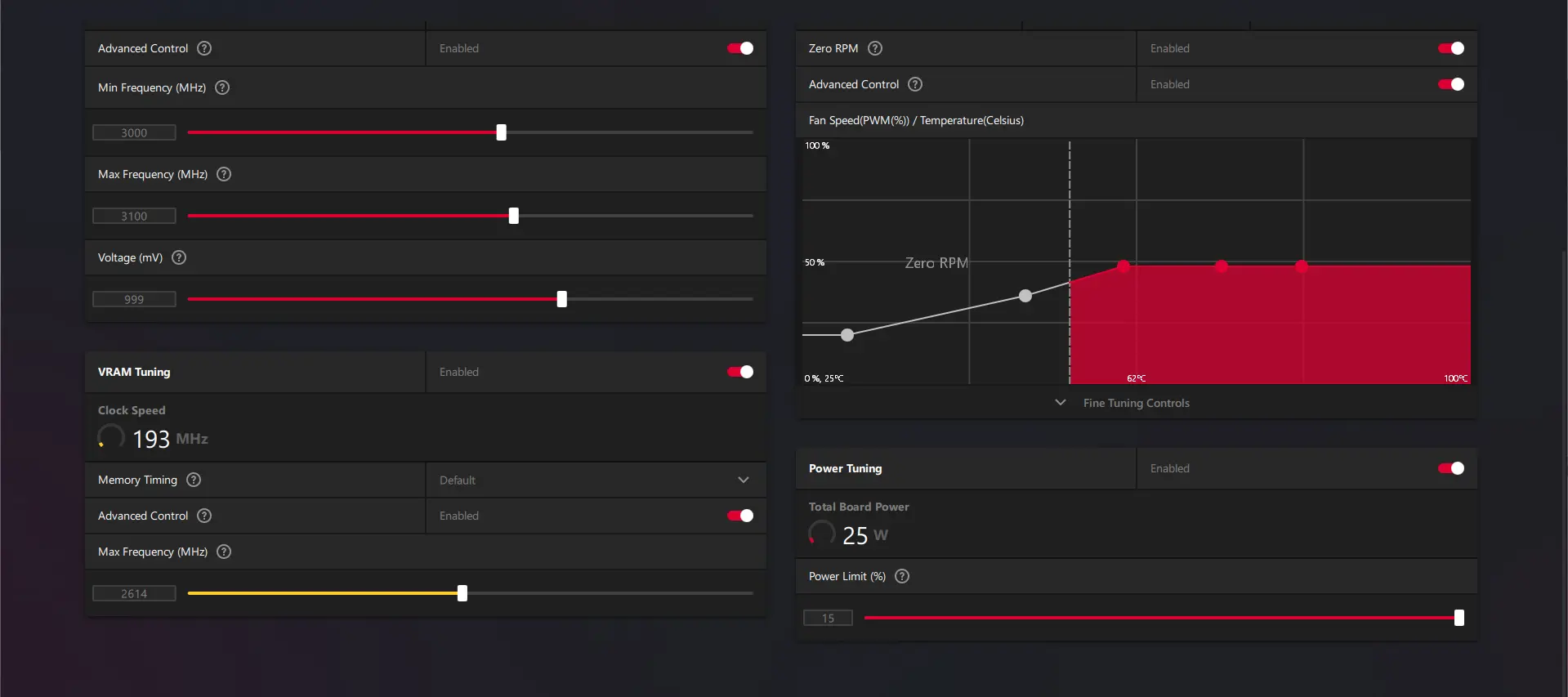The width and height of the screenshot is (1568, 697).
Task: Select first gray fan curve point
Action: click(847, 335)
